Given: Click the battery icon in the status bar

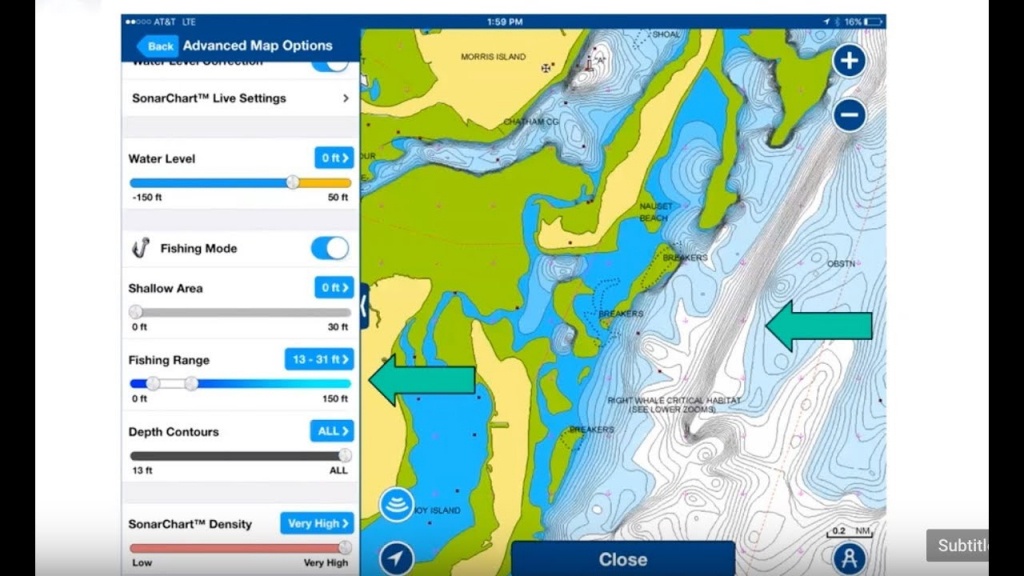Looking at the screenshot, I should pos(874,21).
